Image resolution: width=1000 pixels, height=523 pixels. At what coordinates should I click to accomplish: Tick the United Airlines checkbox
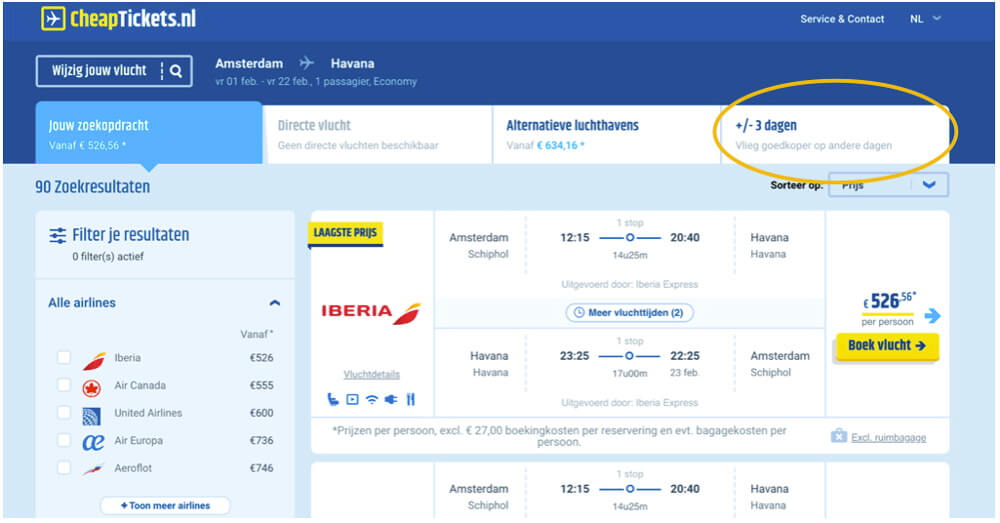(64, 412)
